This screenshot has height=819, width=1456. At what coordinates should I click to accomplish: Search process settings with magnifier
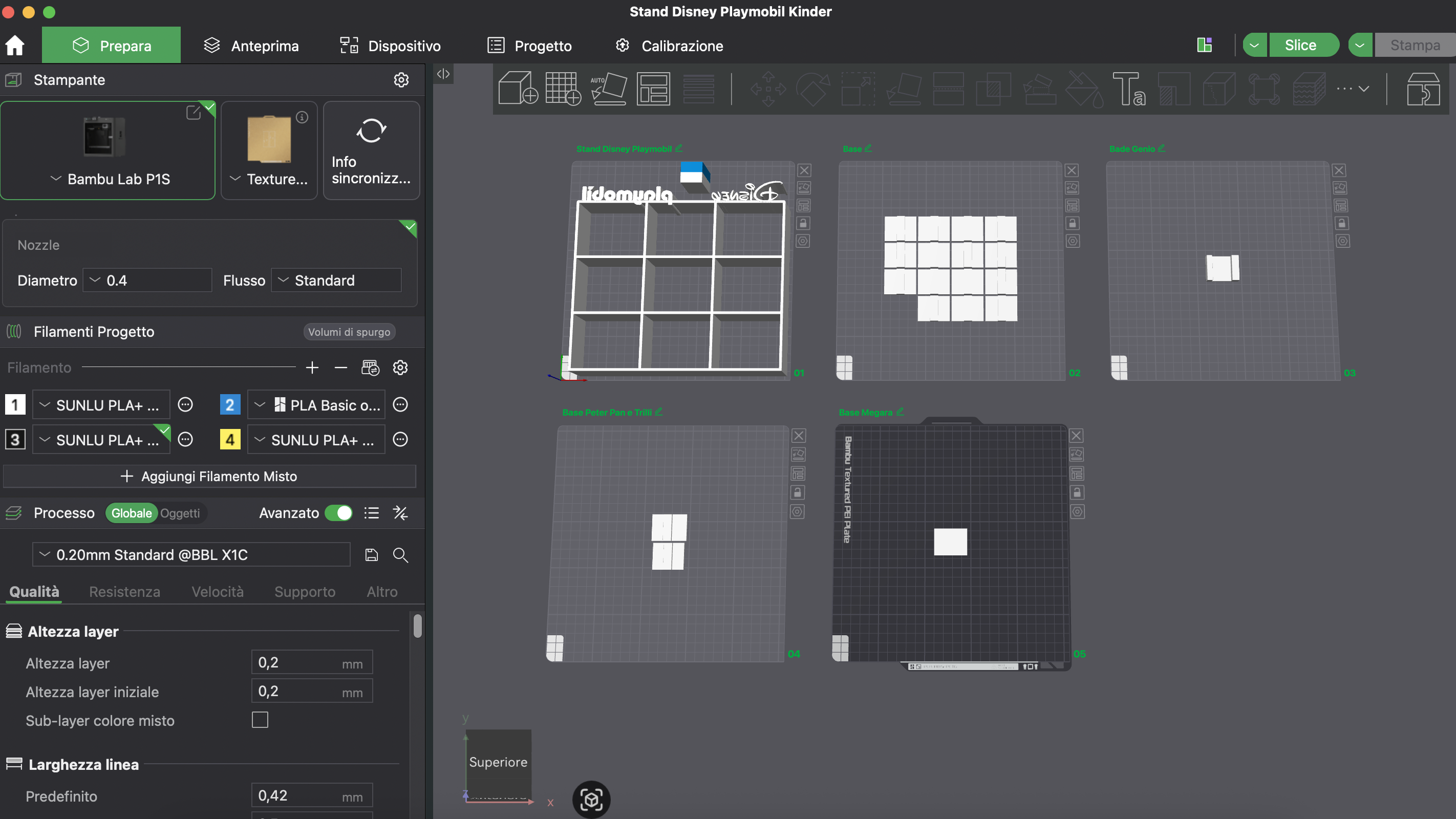click(400, 555)
